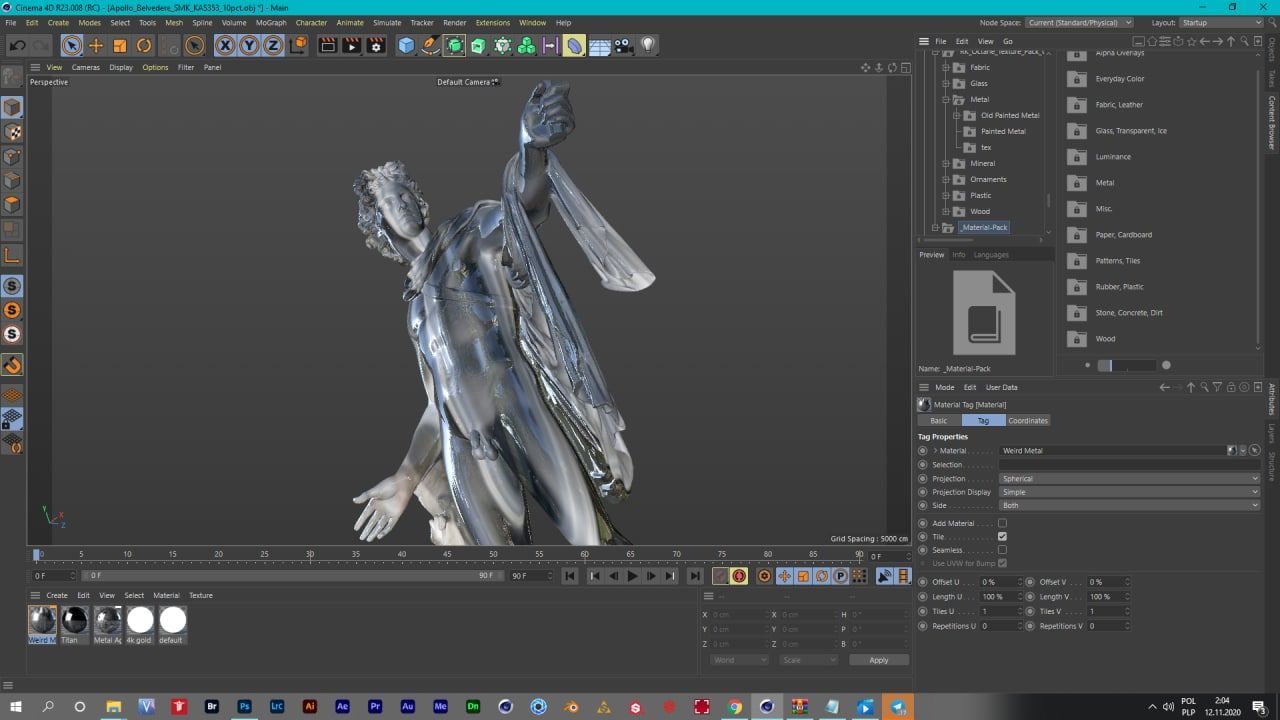Select the 4k gold material thumbnail
This screenshot has width=1280, height=720.
click(x=140, y=625)
